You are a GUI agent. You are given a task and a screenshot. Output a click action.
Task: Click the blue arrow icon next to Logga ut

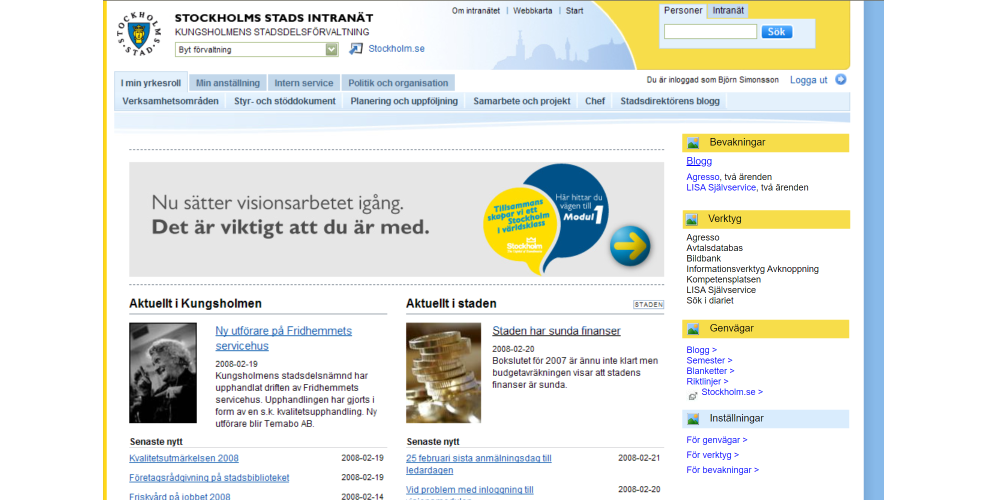841,80
